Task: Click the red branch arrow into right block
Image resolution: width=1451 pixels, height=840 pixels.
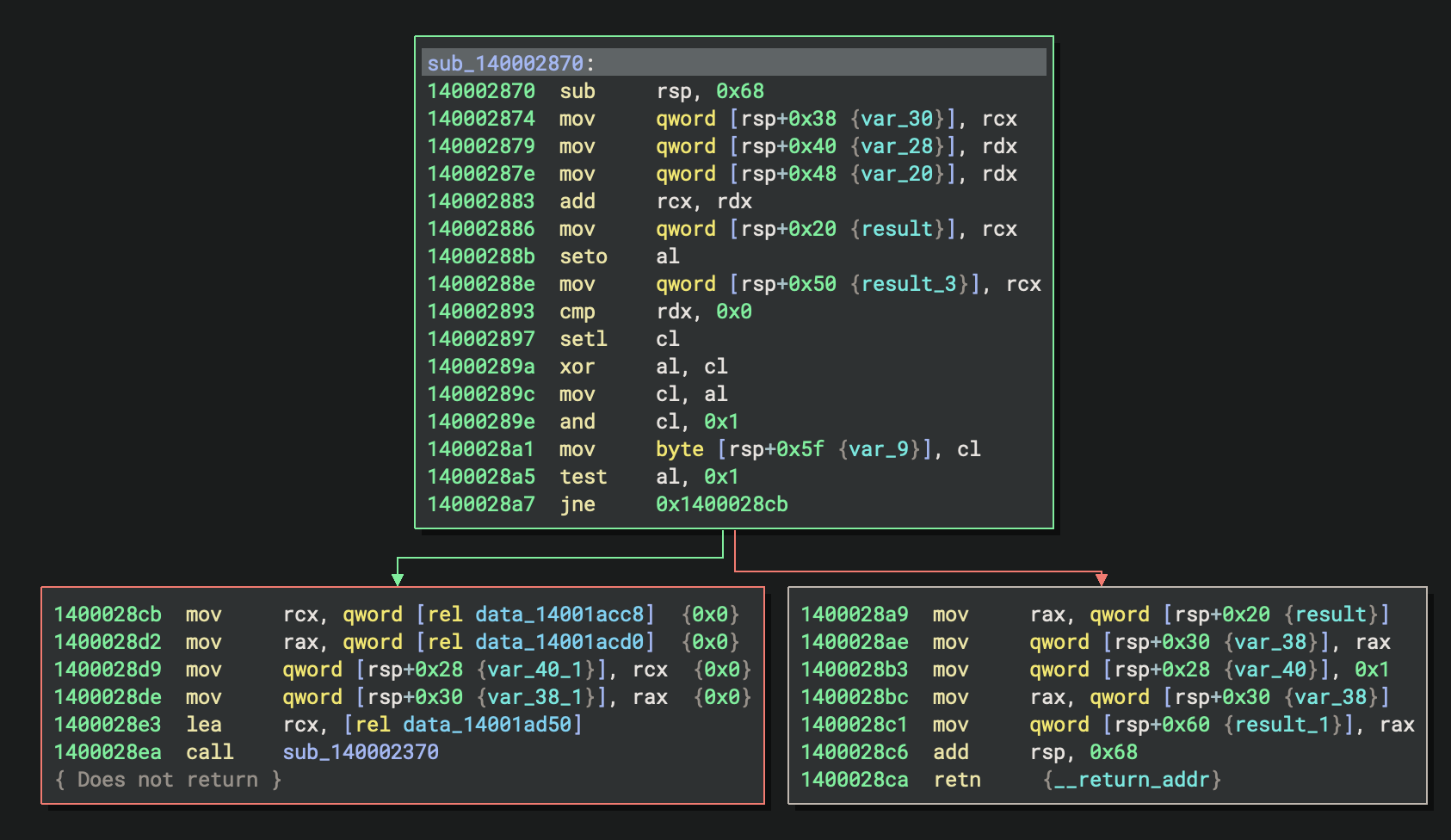Action: tap(1101, 578)
